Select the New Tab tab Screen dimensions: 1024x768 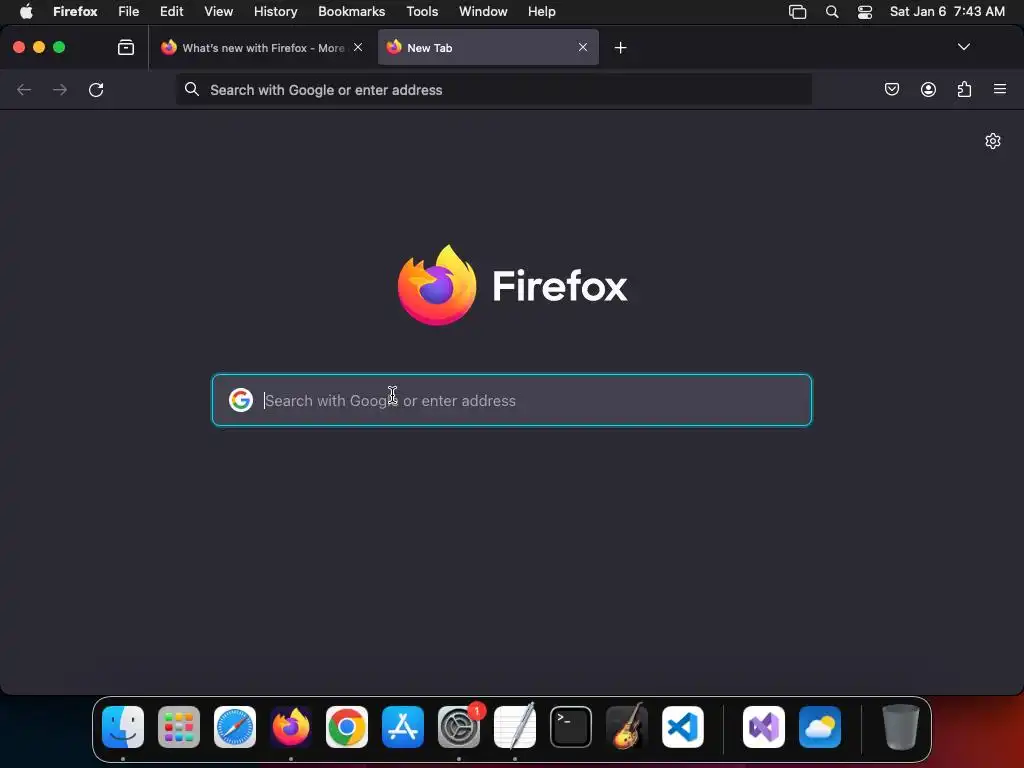click(488, 48)
